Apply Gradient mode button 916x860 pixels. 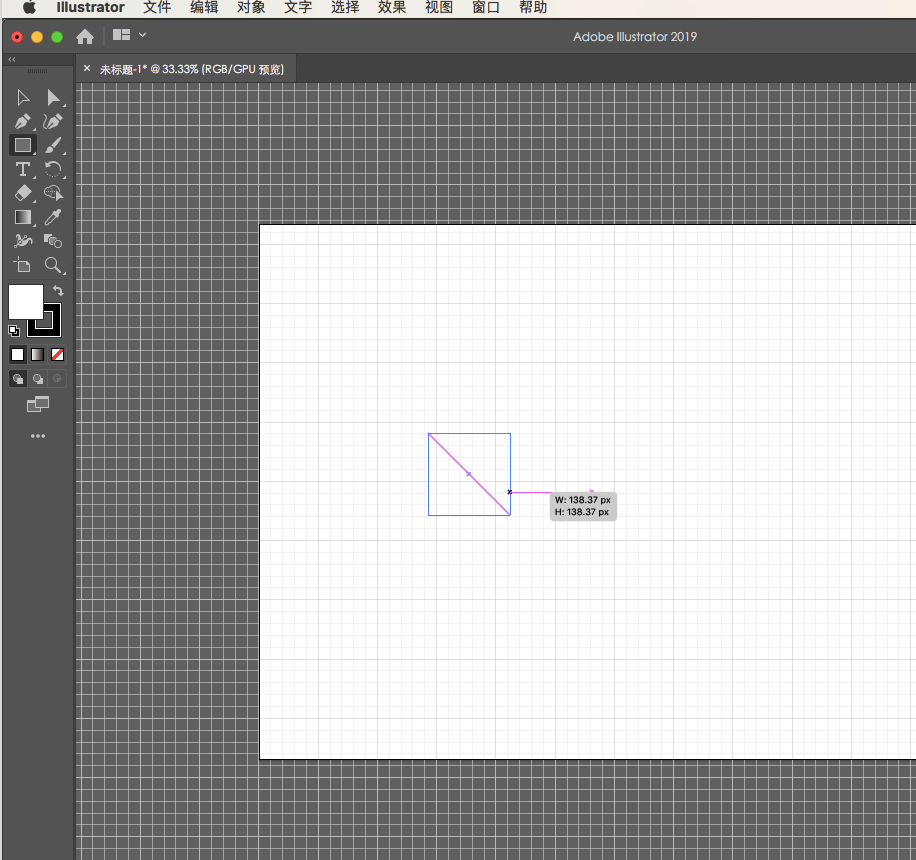(37, 355)
